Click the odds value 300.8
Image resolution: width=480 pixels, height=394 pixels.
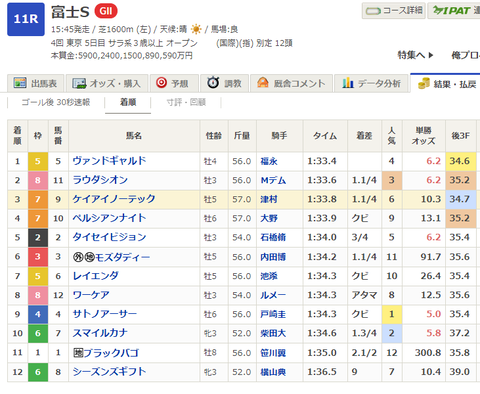pyautogui.click(x=428, y=353)
